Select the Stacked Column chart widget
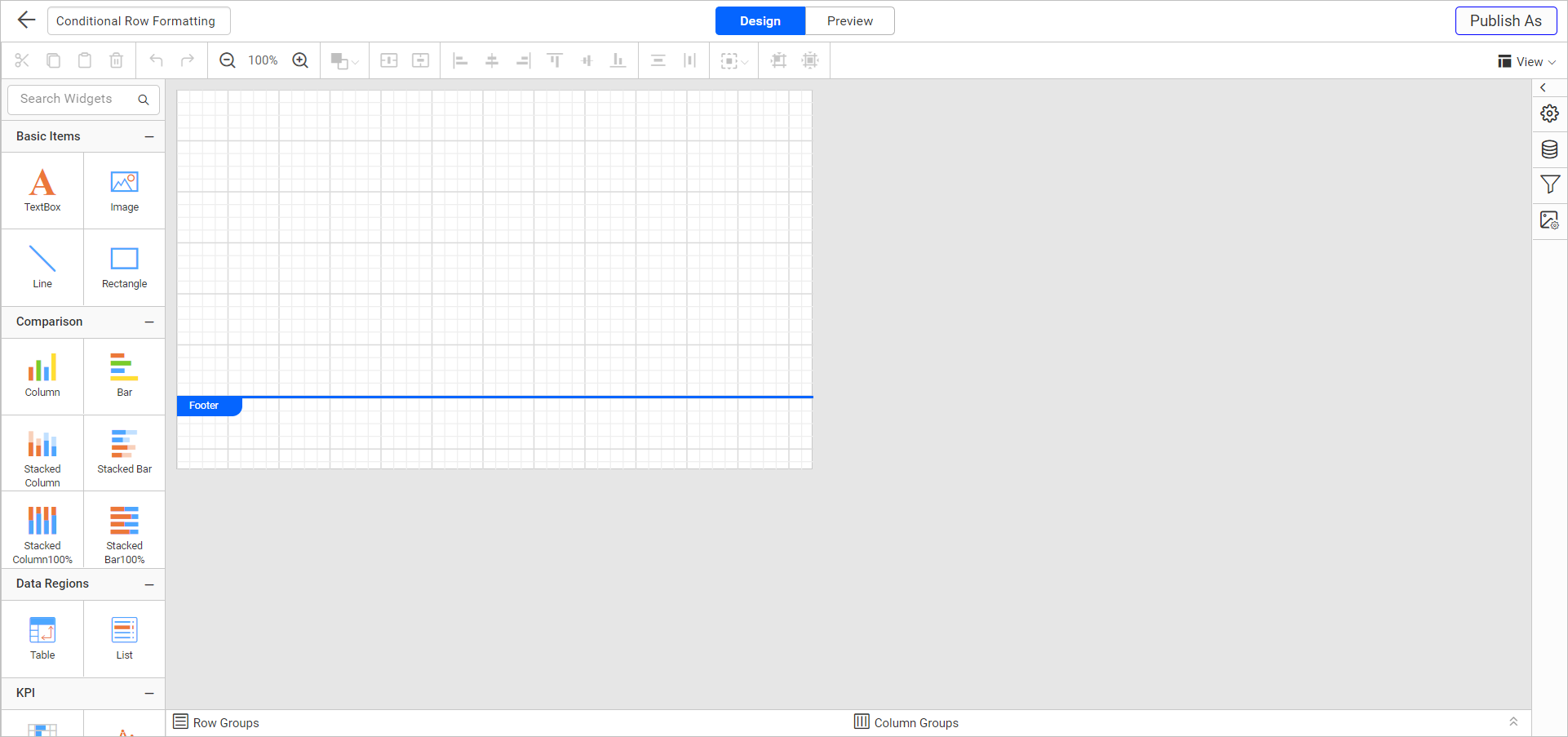Image resolution: width=1568 pixels, height=737 pixels. pos(42,454)
